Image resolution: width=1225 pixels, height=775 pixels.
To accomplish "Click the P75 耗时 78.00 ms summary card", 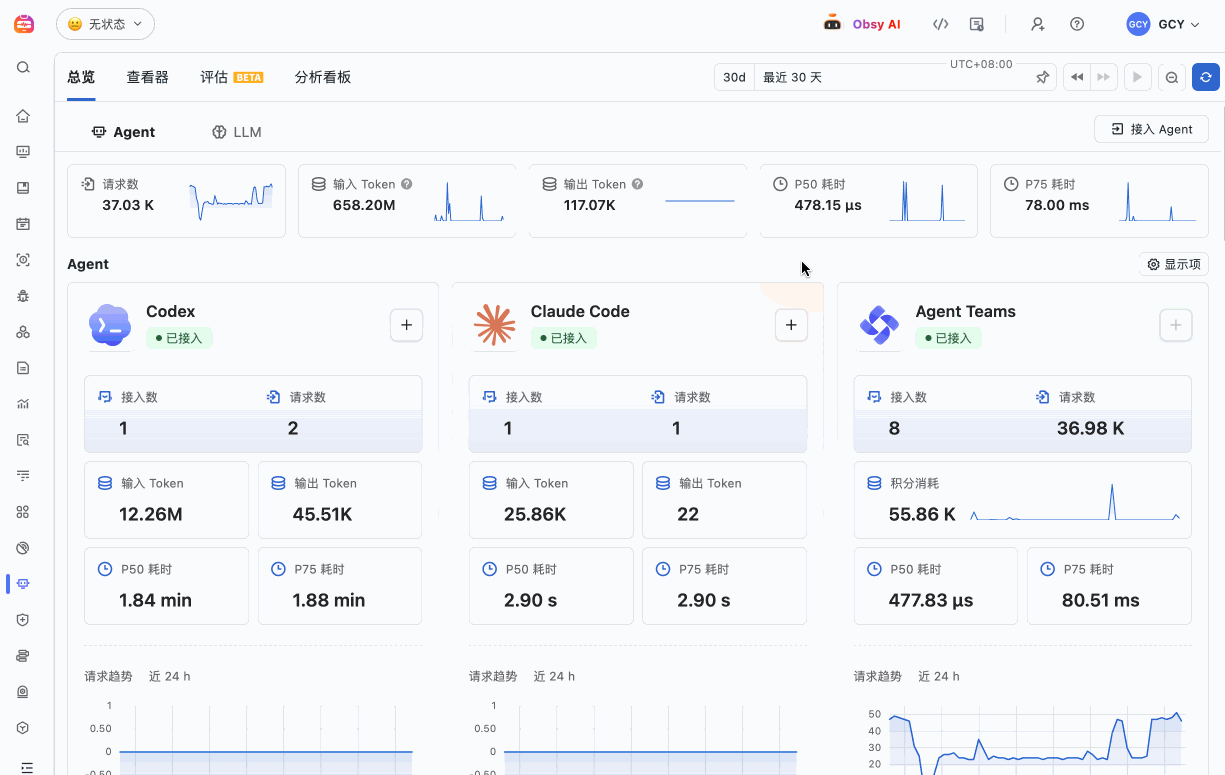I will pyautogui.click(x=1098, y=201).
